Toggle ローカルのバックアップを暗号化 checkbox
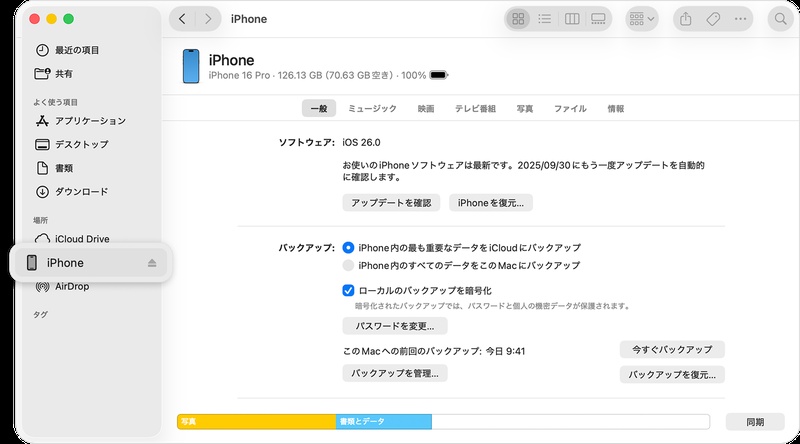800x444 pixels. 348,290
